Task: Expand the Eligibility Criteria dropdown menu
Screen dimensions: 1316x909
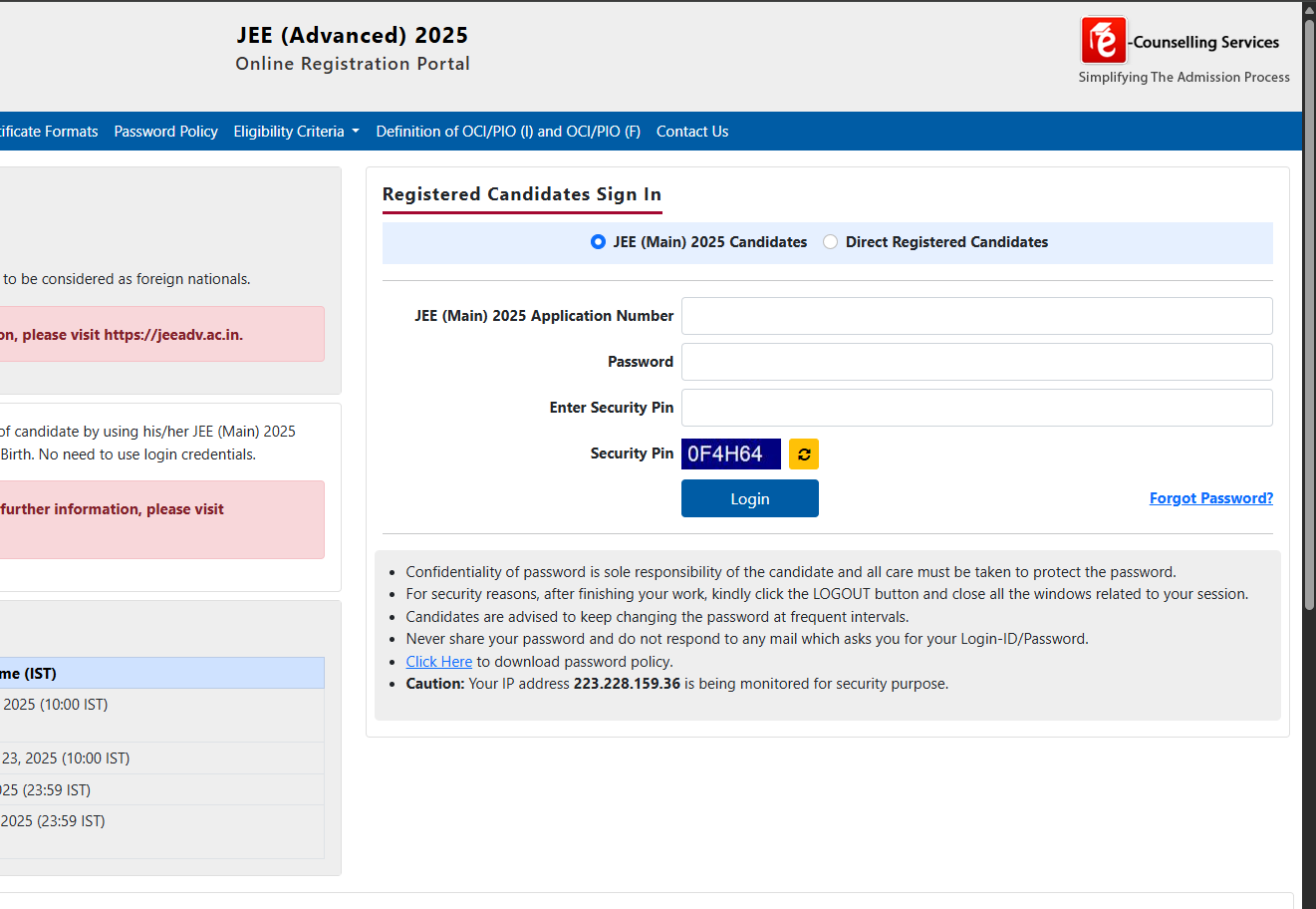Action: pyautogui.click(x=297, y=132)
